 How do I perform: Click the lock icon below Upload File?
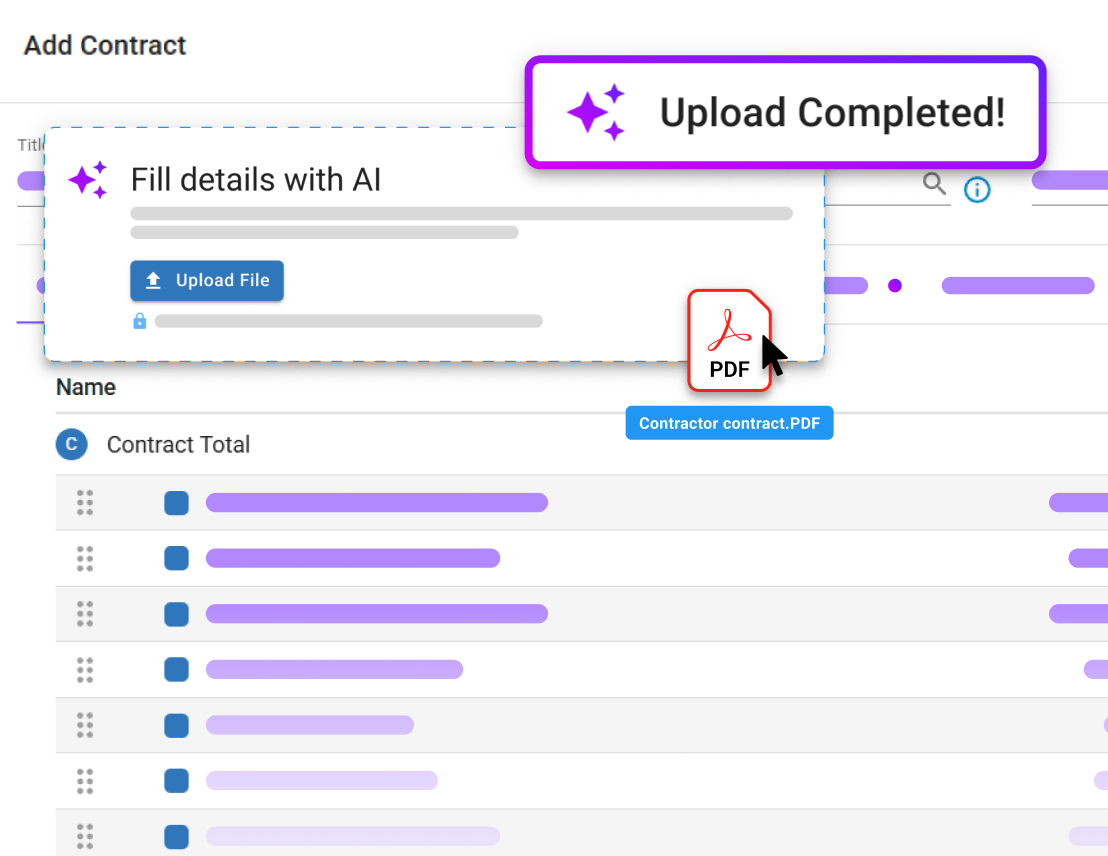pyautogui.click(x=140, y=320)
